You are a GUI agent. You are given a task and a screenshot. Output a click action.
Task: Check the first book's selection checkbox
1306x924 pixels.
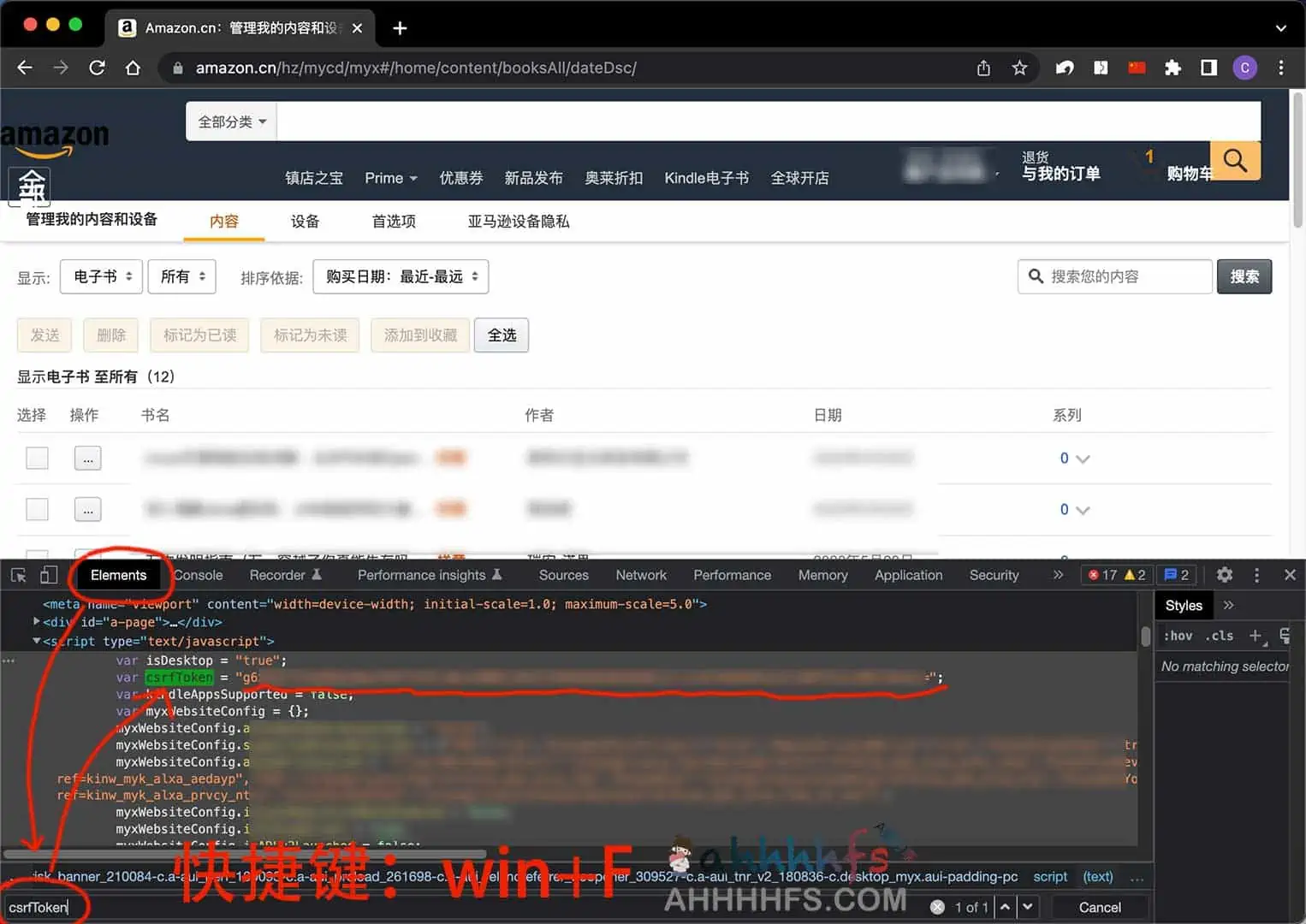[37, 458]
